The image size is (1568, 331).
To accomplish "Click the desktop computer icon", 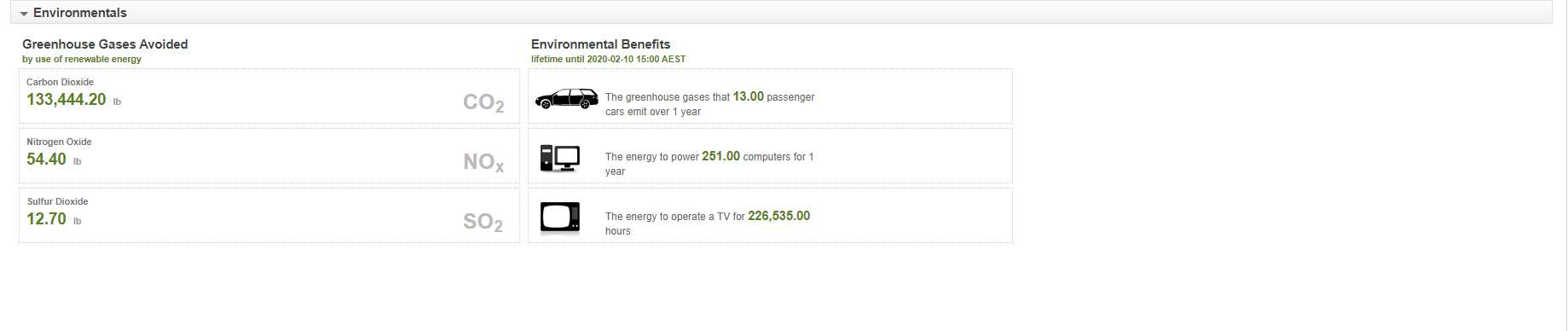I will tap(559, 158).
